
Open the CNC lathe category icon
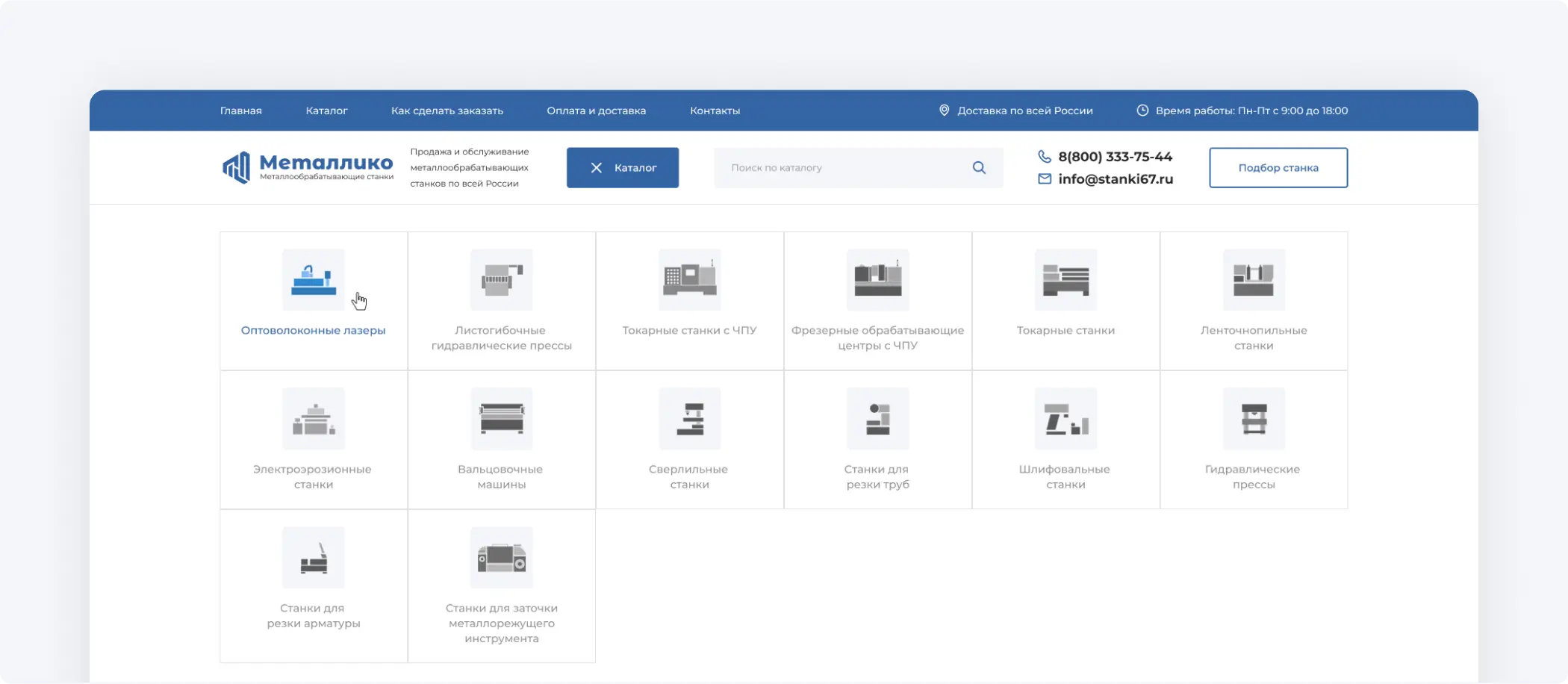689,280
